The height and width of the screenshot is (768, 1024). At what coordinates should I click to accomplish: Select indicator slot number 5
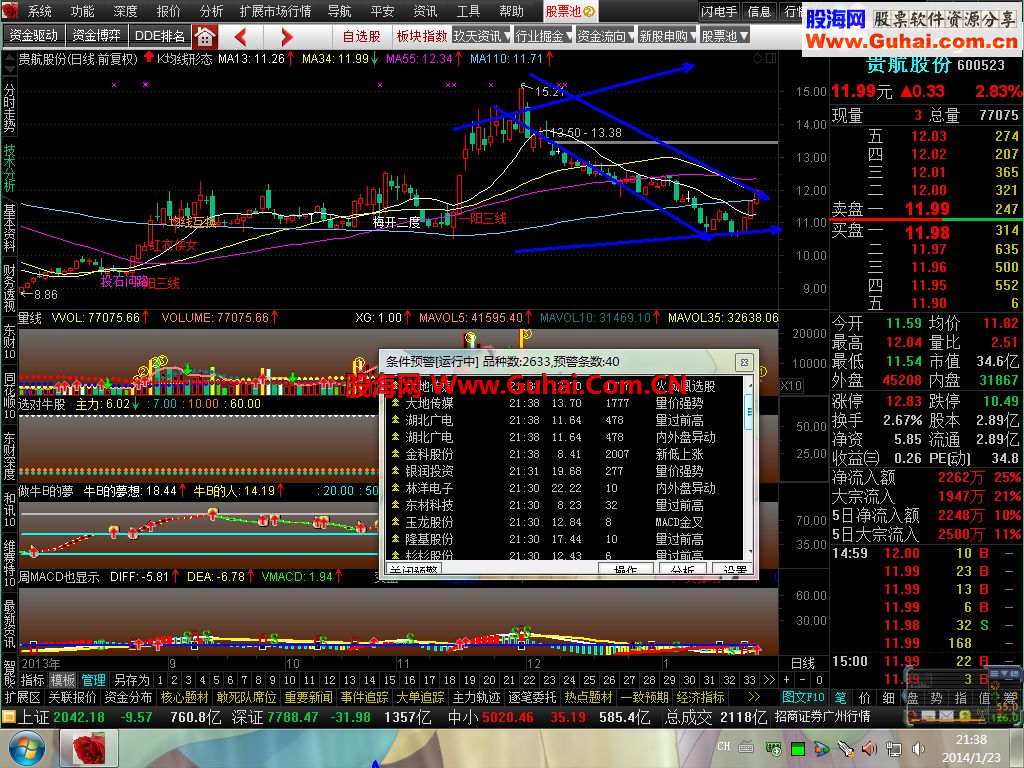pyautogui.click(x=216, y=680)
